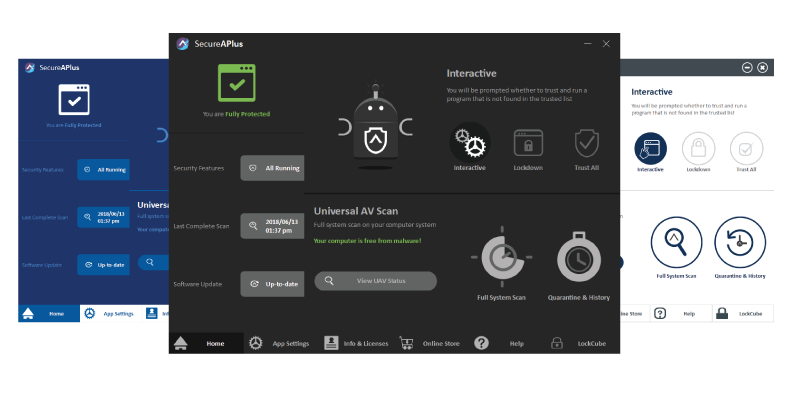The image size is (800, 400).
Task: Click Last Complete Scan label in dark window
Action: (x=202, y=226)
